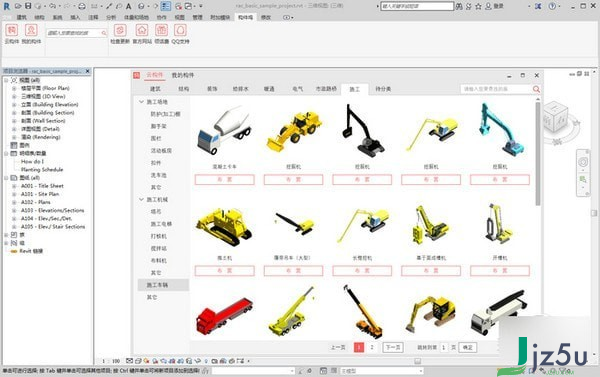Click the component list vertical scrollbar
Viewport: 600px width, 377px height.
[538, 153]
